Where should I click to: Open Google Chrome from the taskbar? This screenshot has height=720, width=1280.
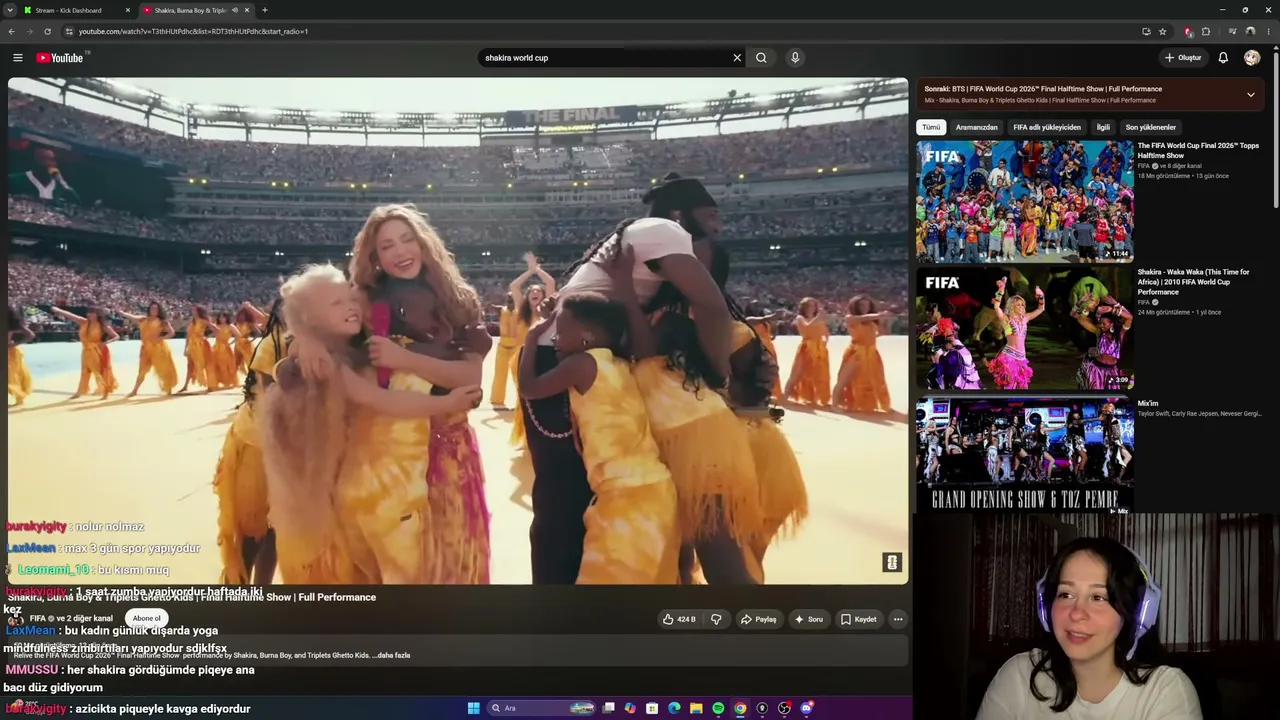point(740,708)
